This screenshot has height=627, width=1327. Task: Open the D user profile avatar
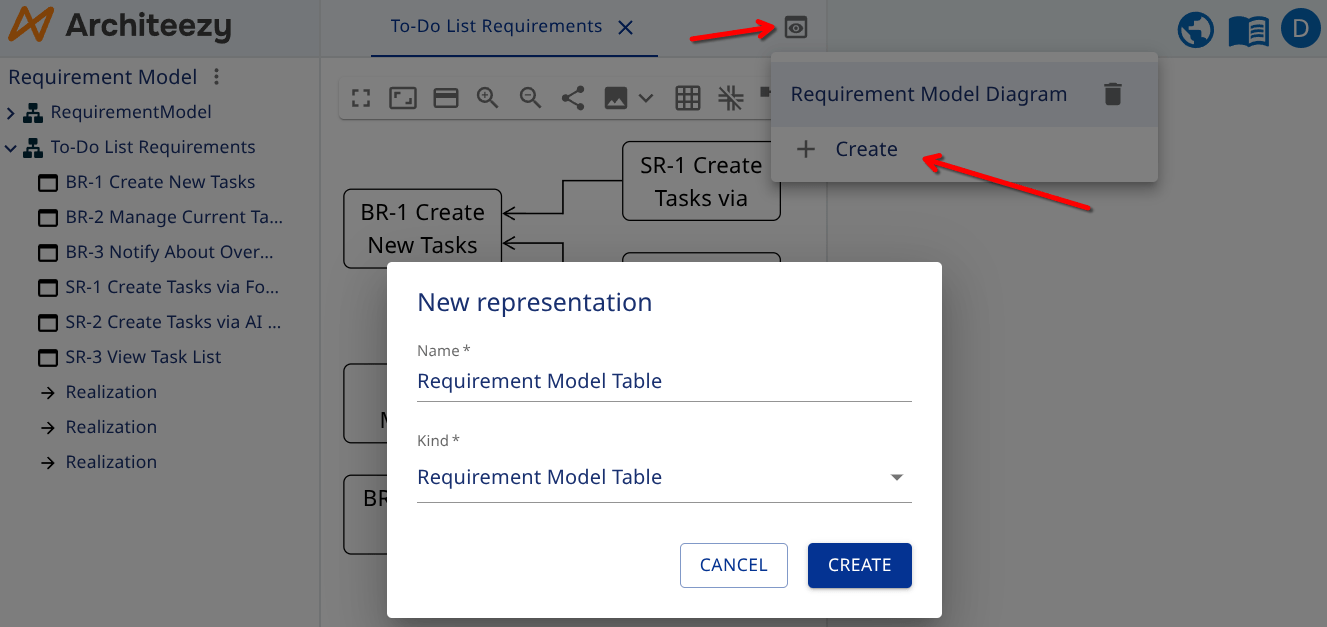[1299, 29]
